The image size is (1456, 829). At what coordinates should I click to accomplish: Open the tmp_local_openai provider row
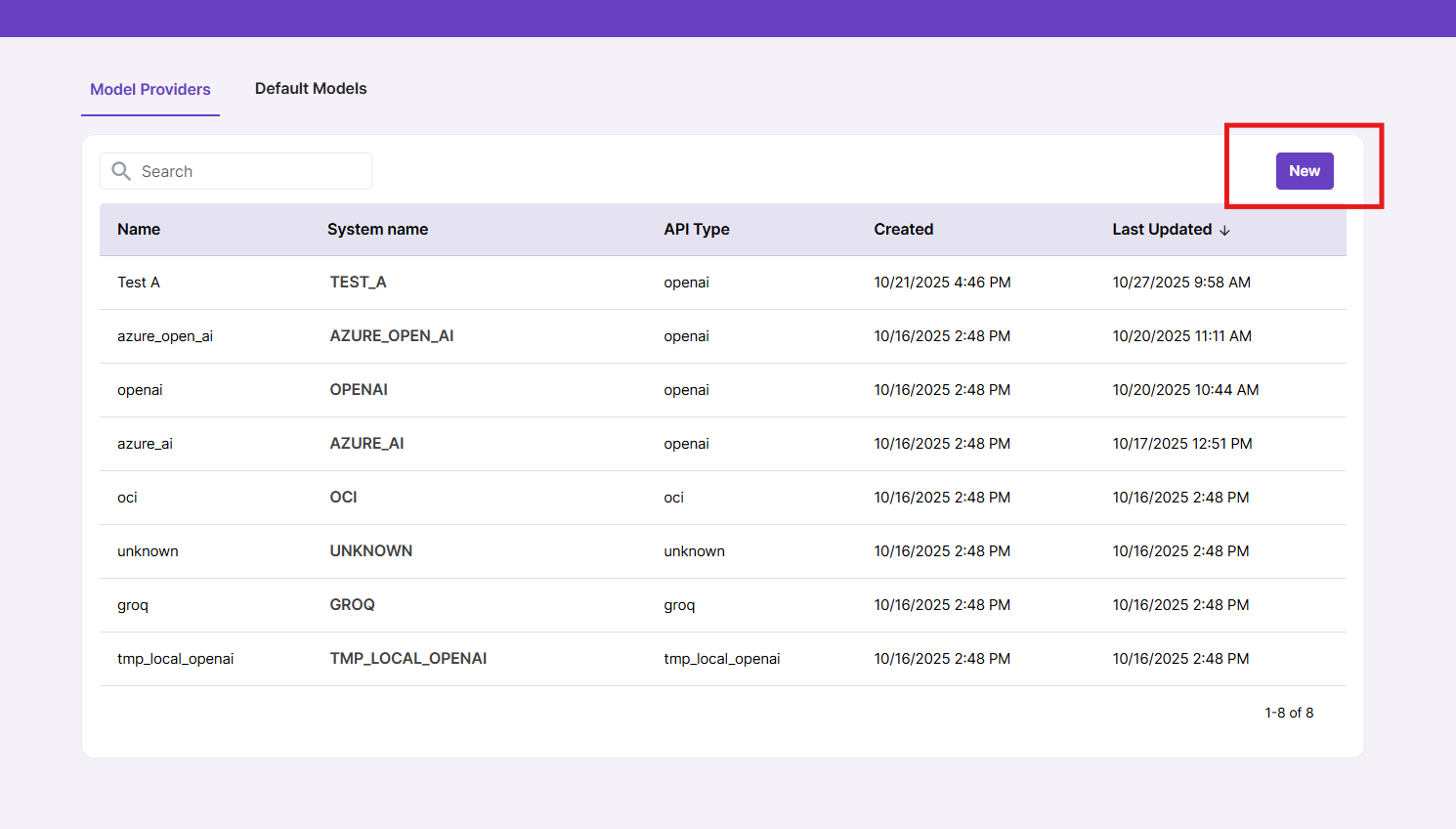coord(176,659)
